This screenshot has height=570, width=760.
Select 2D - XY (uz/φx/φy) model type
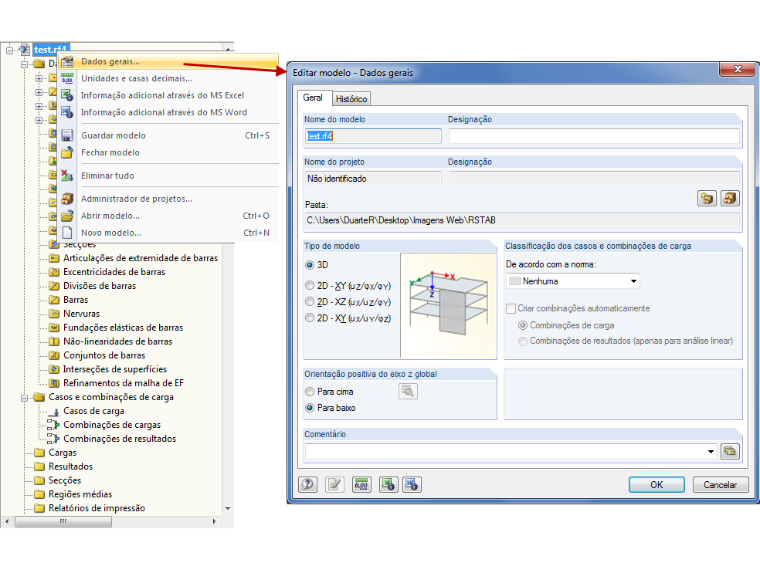[x=309, y=285]
